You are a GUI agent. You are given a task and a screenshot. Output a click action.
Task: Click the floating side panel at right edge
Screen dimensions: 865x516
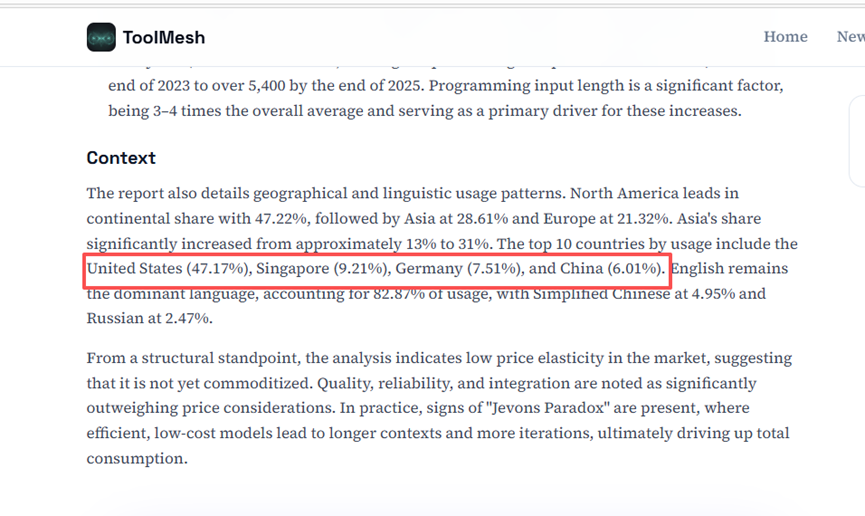pyautogui.click(x=857, y=140)
